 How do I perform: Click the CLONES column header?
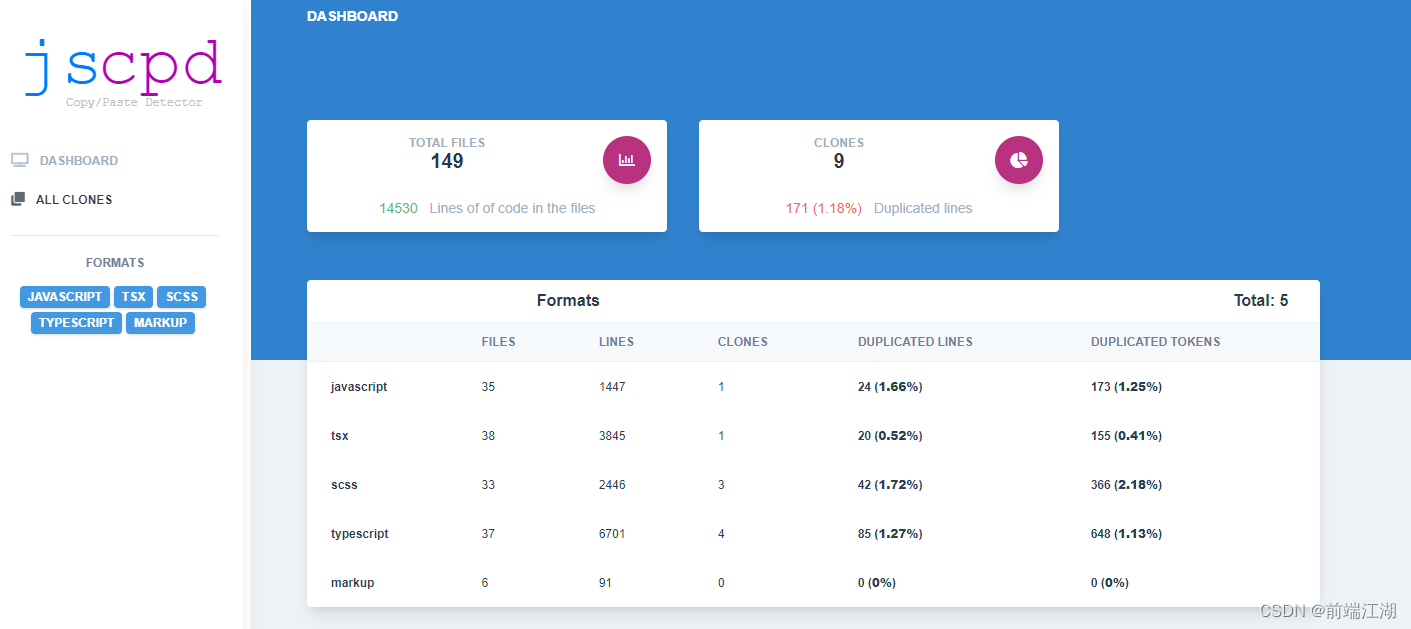point(743,342)
